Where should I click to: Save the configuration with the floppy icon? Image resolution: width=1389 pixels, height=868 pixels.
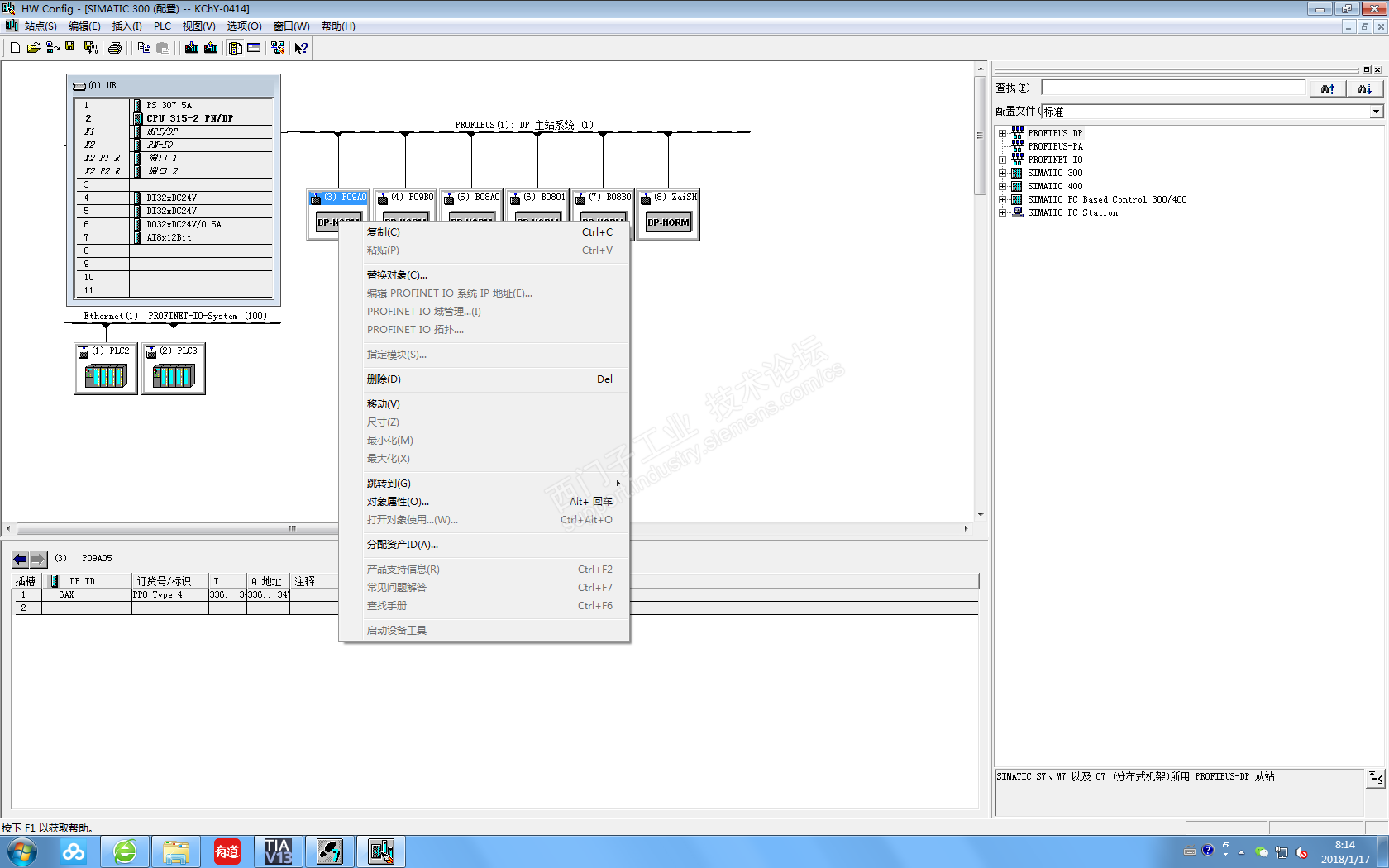[x=70, y=47]
